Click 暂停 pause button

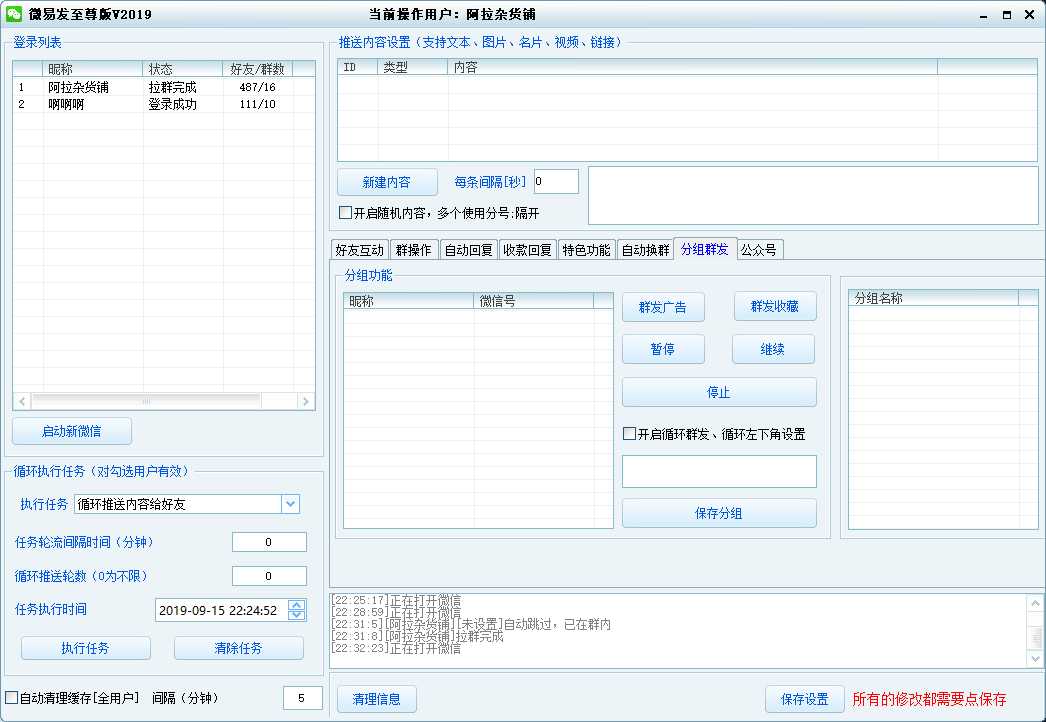pos(662,349)
